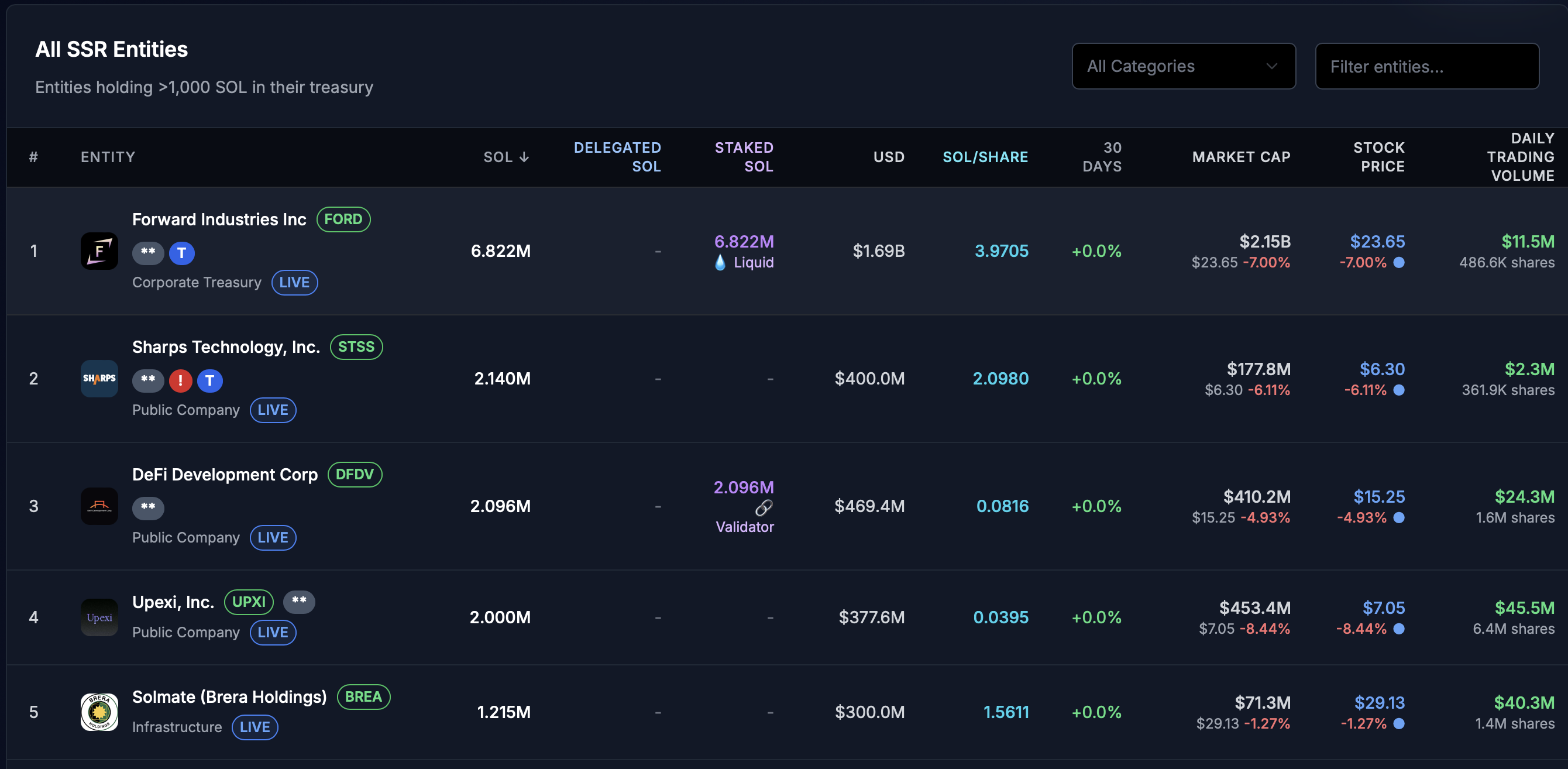1568x769 pixels.
Task: Click the Sharps Technology logo icon
Action: tap(99, 378)
